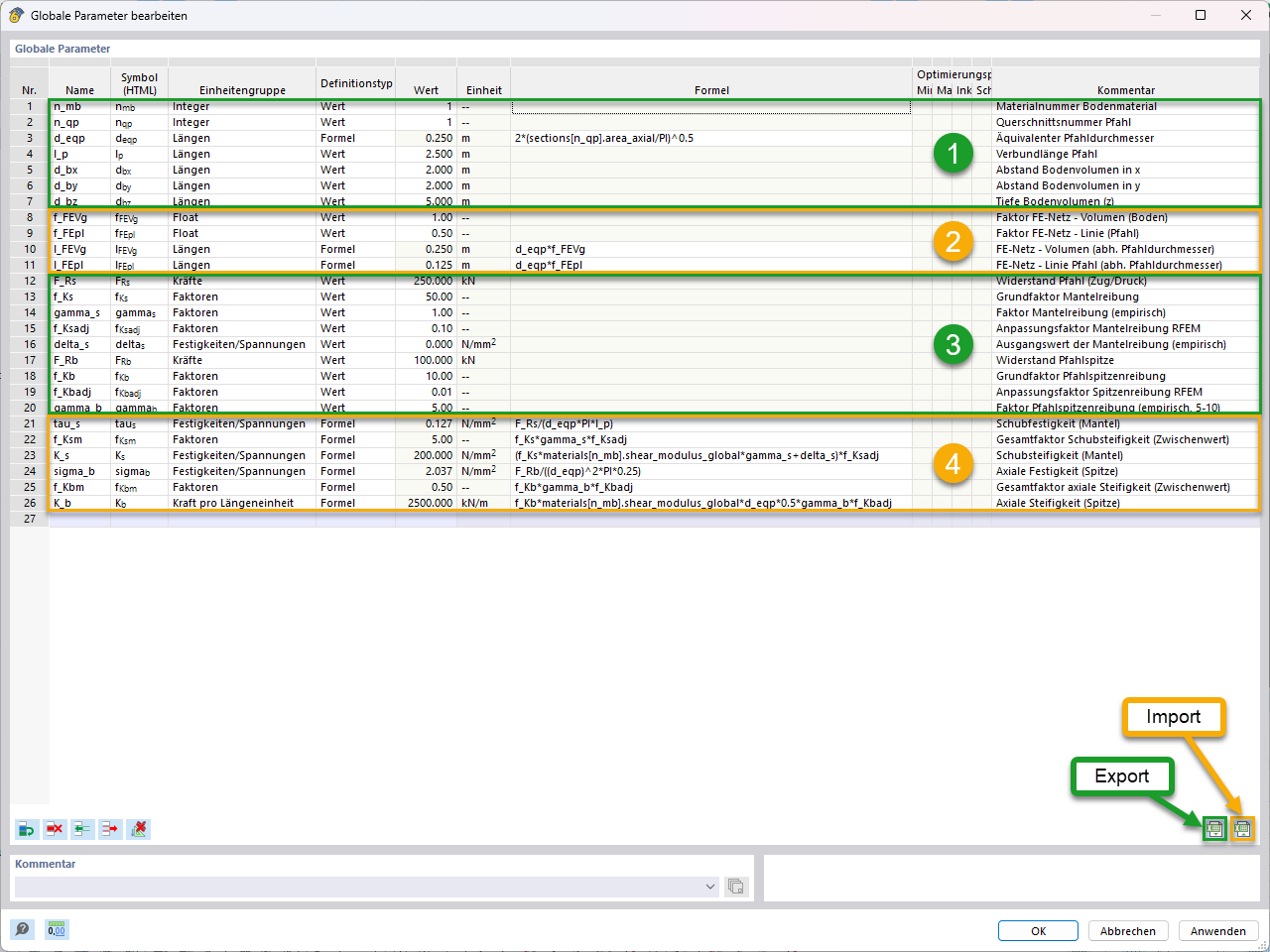
Task: Select row header number 3
Action: [x=30, y=138]
